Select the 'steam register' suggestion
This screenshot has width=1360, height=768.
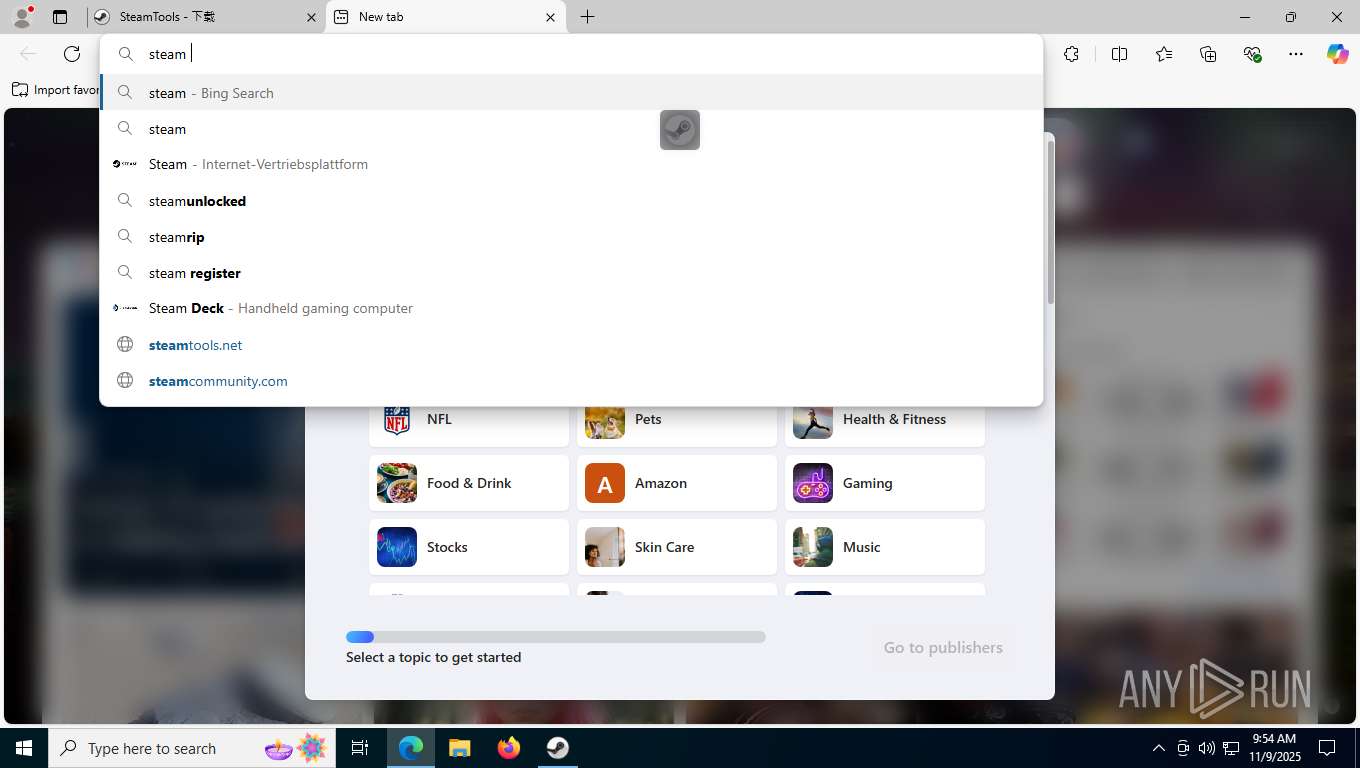pyautogui.click(x=571, y=273)
